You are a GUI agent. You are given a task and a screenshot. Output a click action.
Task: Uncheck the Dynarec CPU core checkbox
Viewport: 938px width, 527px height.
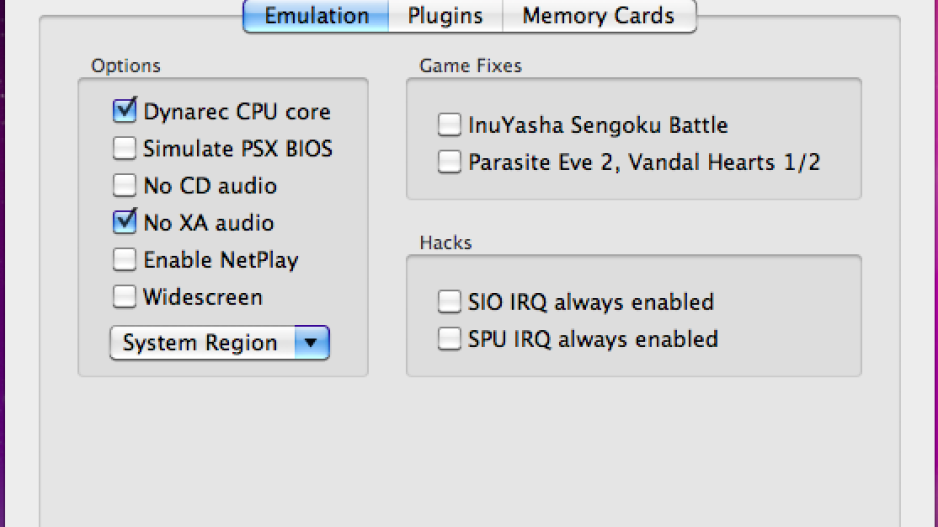124,111
